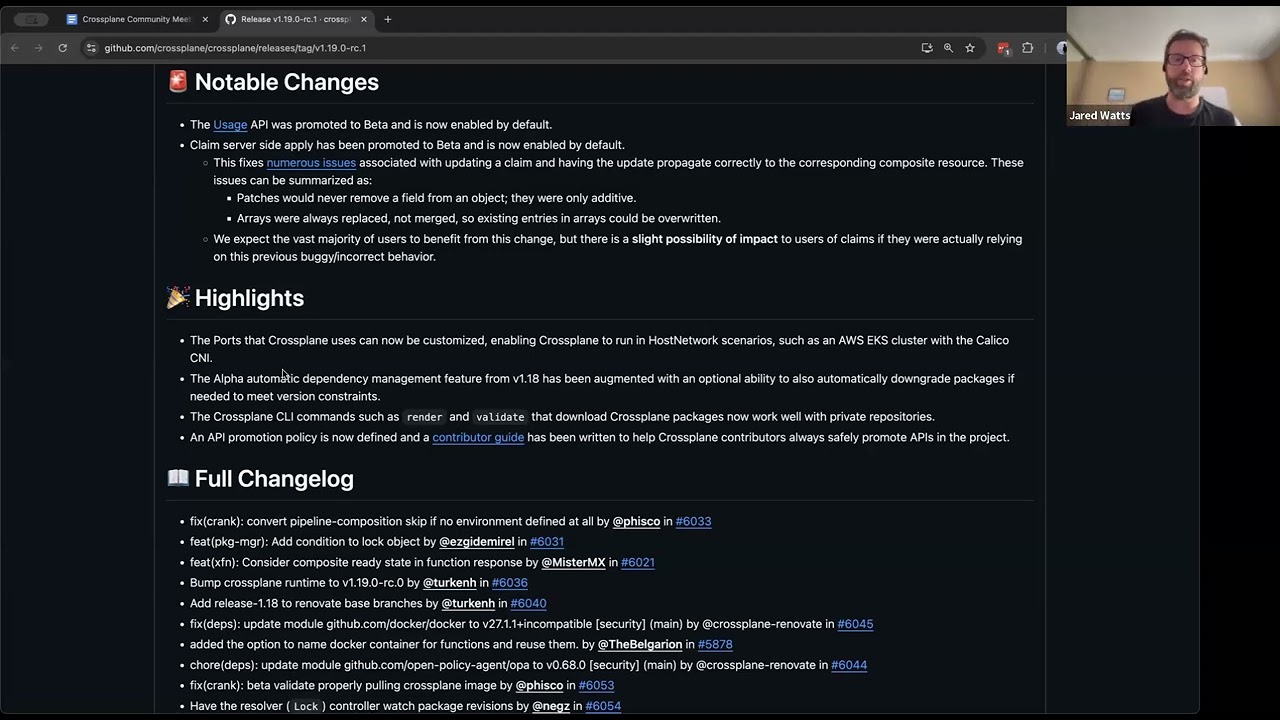The image size is (1280, 720).
Task: Visit @phisco profile on the #6033 line
Action: (636, 522)
